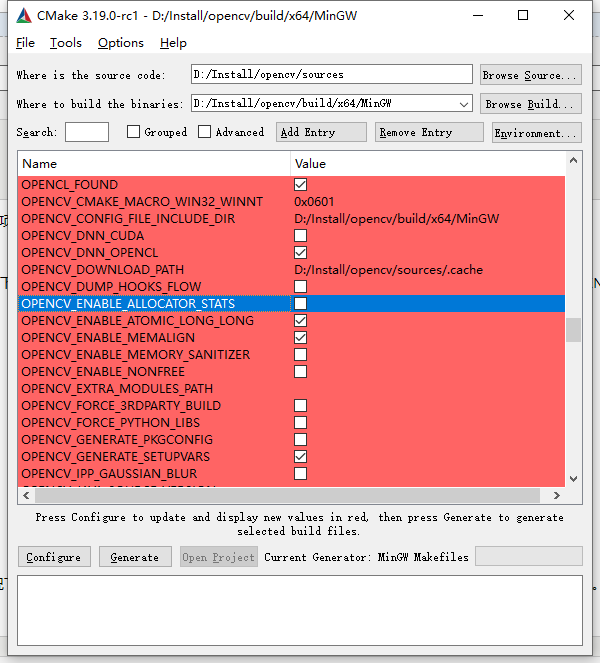
Task: Uncheck OPENCL_FOUND checkbox
Action: (x=301, y=185)
